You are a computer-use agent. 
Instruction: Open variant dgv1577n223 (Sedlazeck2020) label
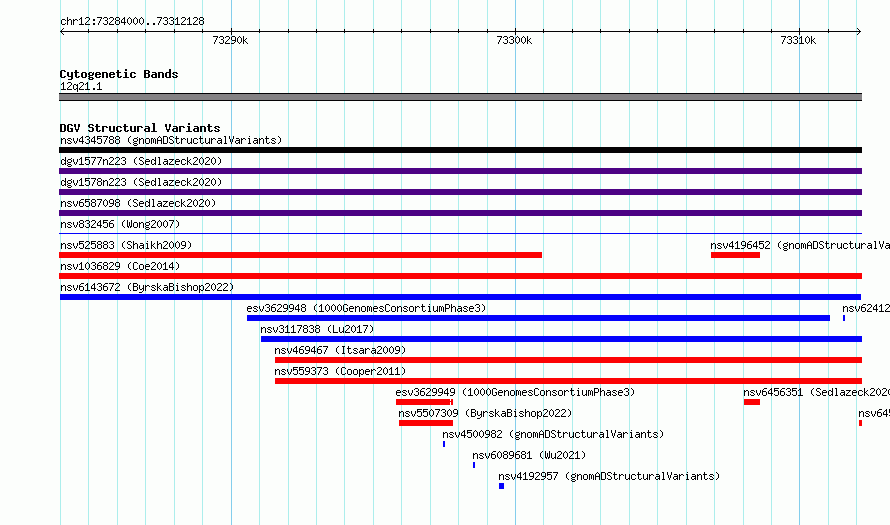pos(141,161)
